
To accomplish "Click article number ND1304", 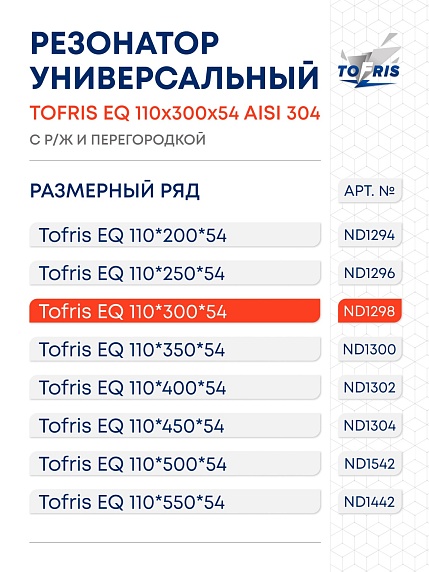I will (370, 425).
